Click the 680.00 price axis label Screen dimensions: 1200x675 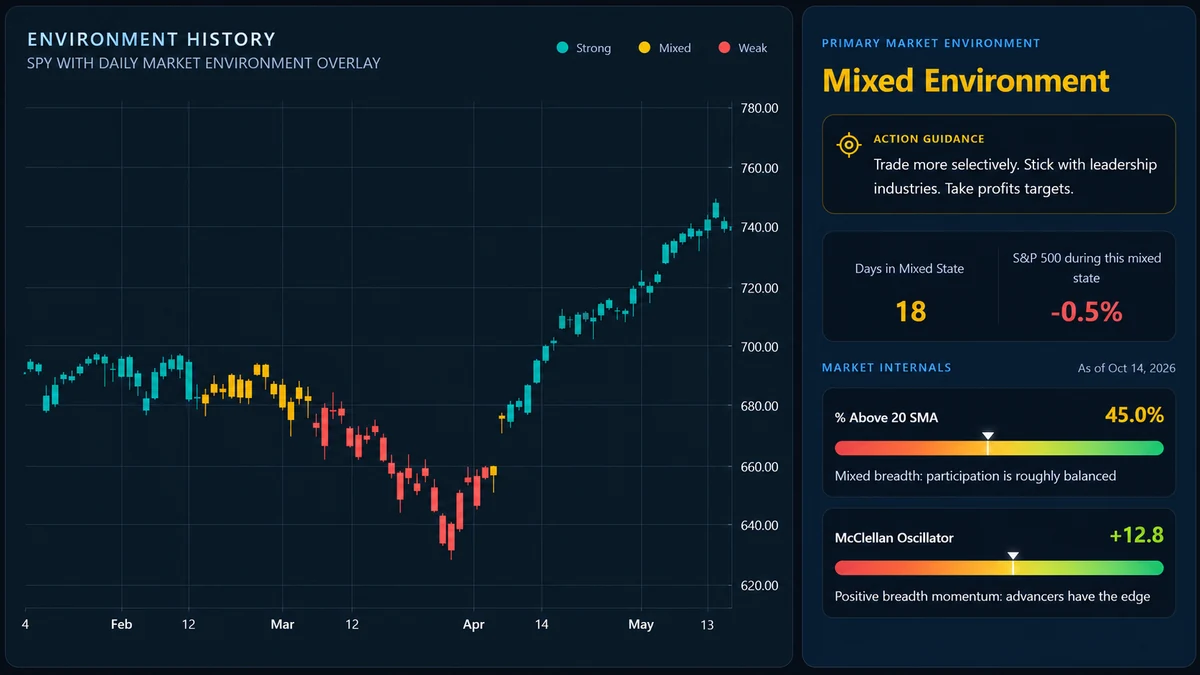759,406
